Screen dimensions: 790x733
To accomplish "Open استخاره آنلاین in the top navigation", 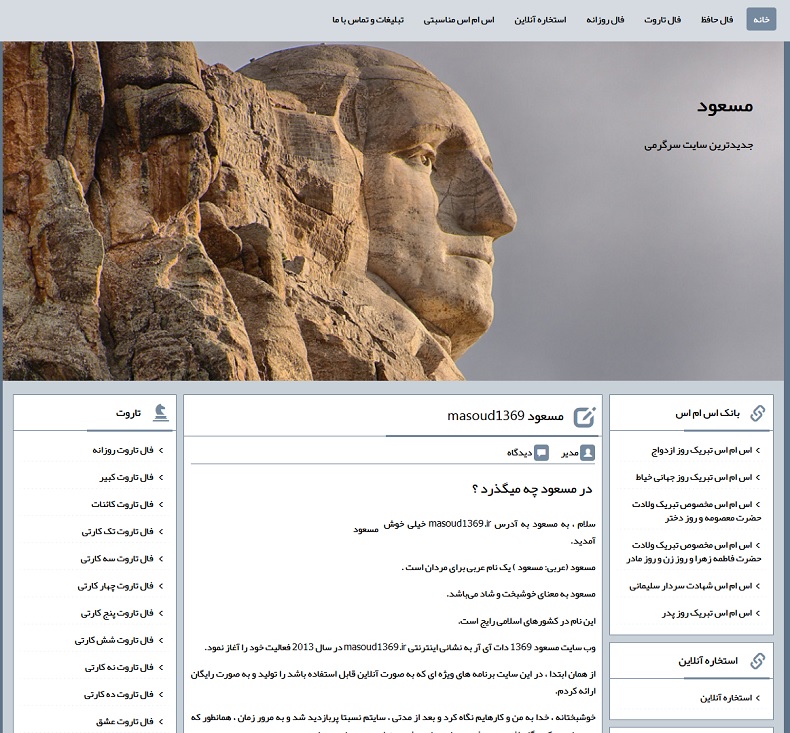I will (x=540, y=20).
